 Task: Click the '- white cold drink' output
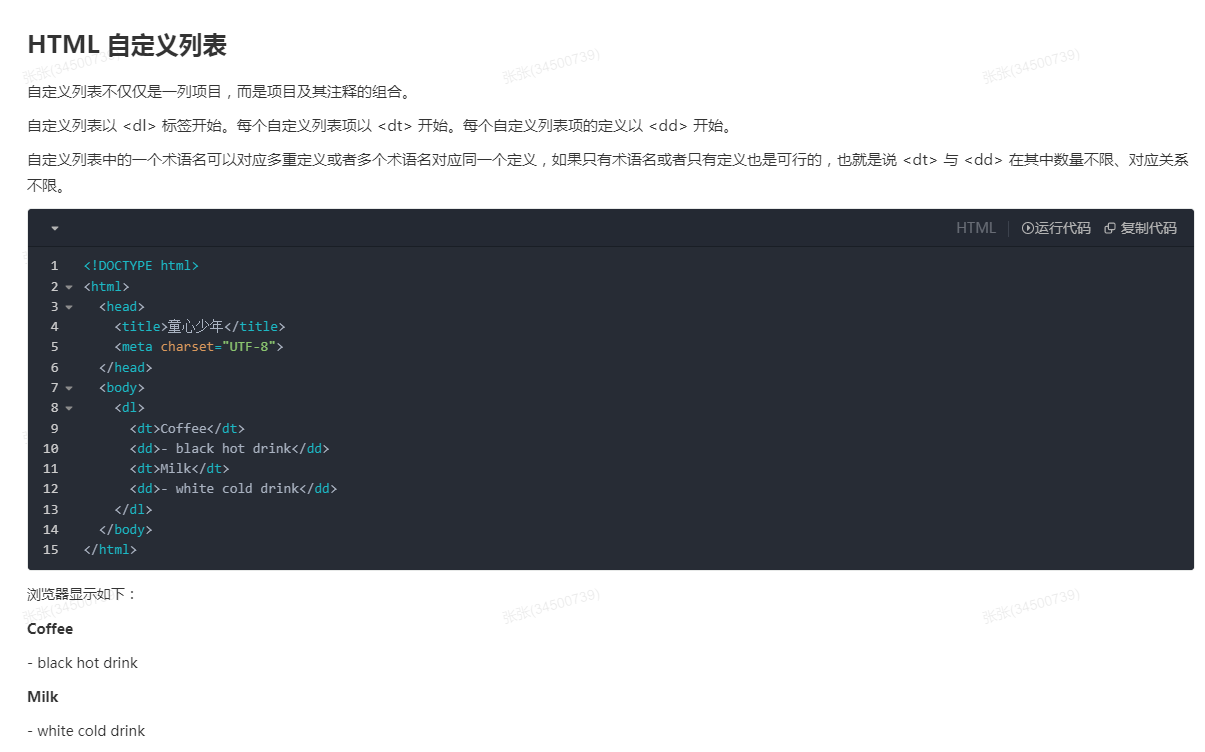pos(86,731)
